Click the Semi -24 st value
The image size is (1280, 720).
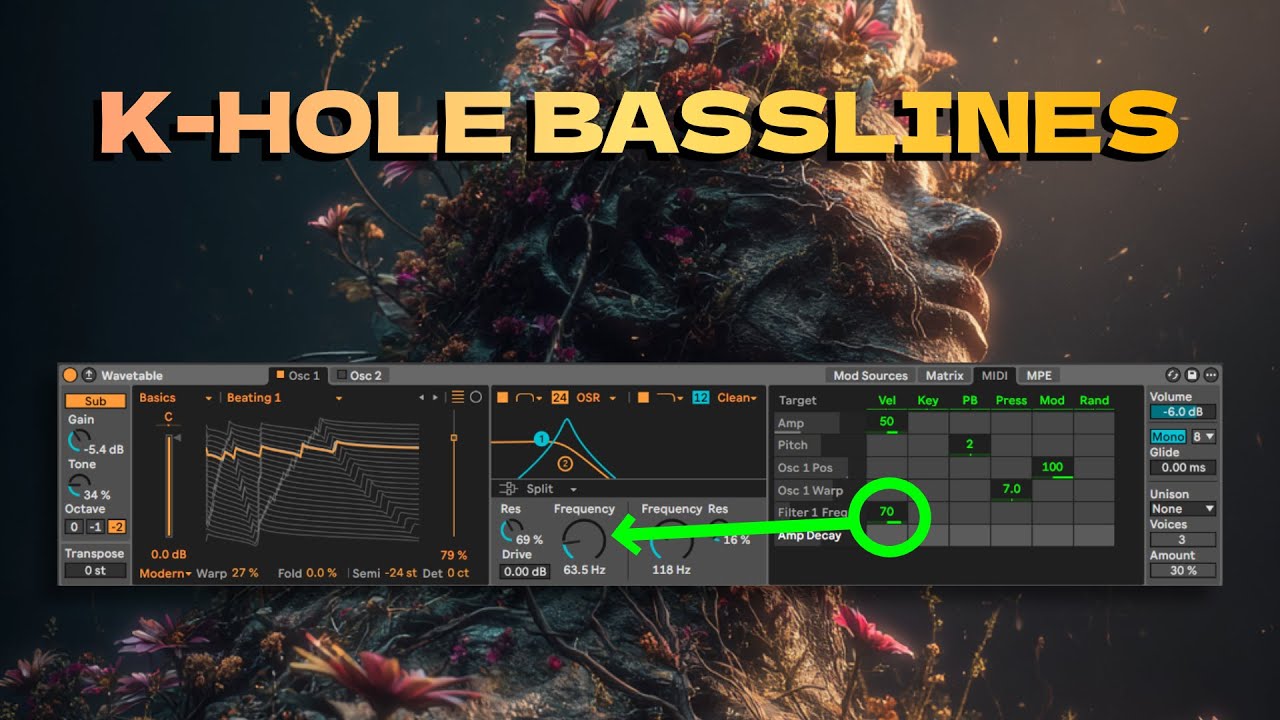click(x=400, y=573)
